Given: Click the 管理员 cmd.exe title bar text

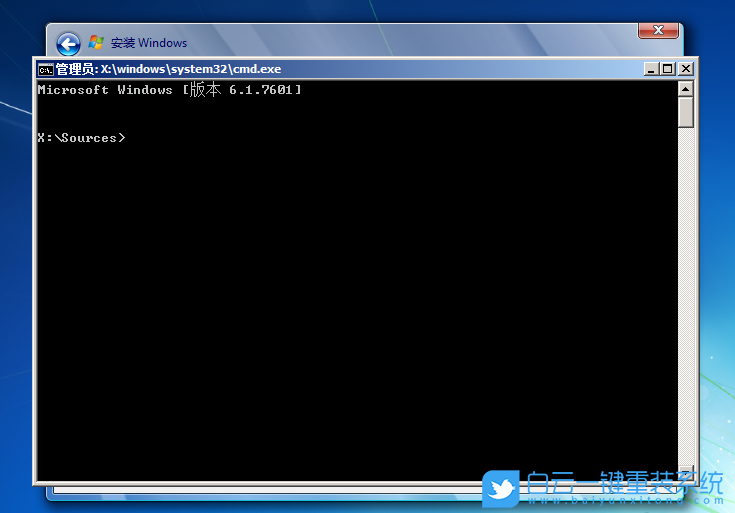Looking at the screenshot, I should [x=168, y=69].
